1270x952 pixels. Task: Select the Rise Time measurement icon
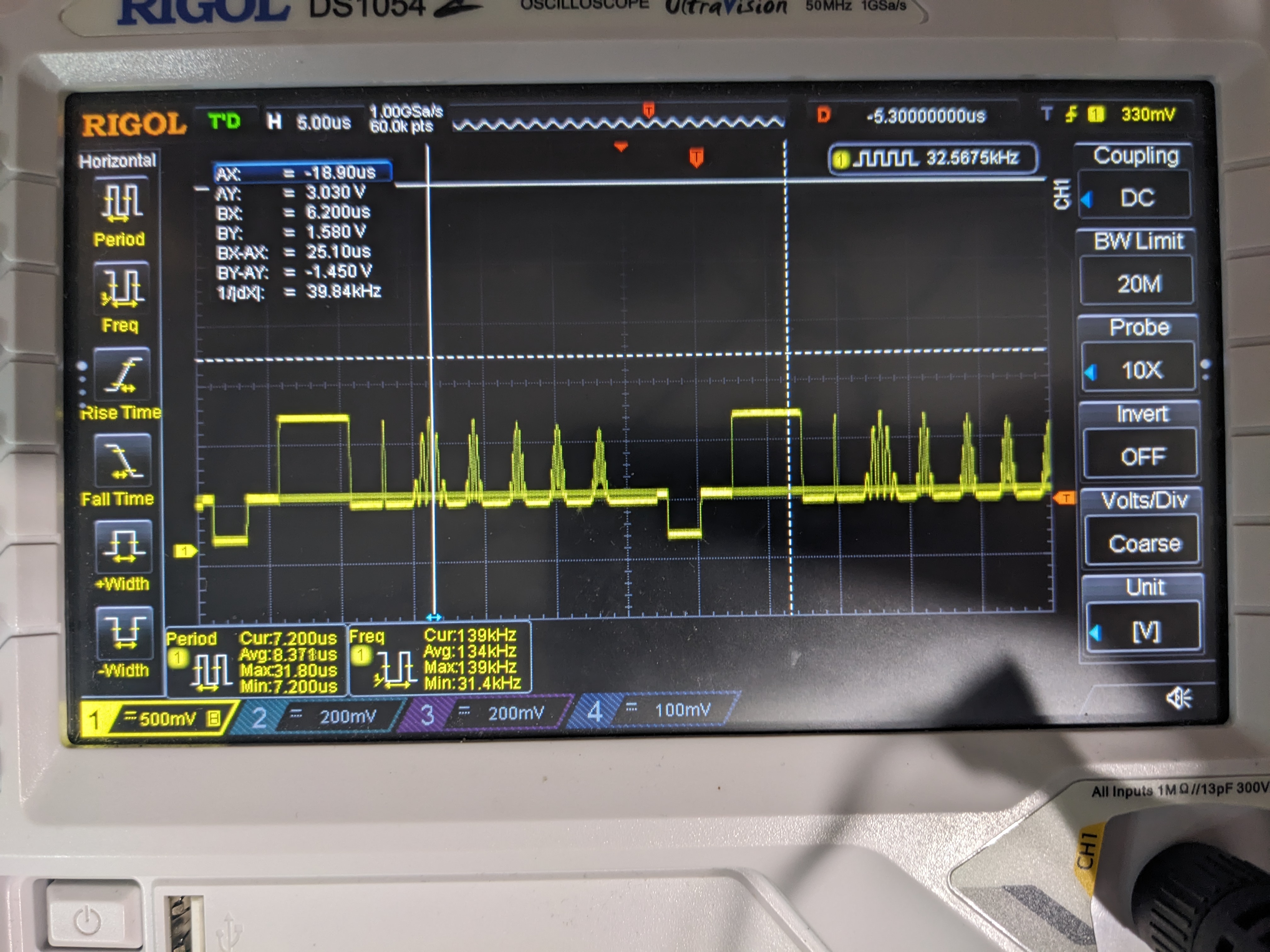pos(122,375)
